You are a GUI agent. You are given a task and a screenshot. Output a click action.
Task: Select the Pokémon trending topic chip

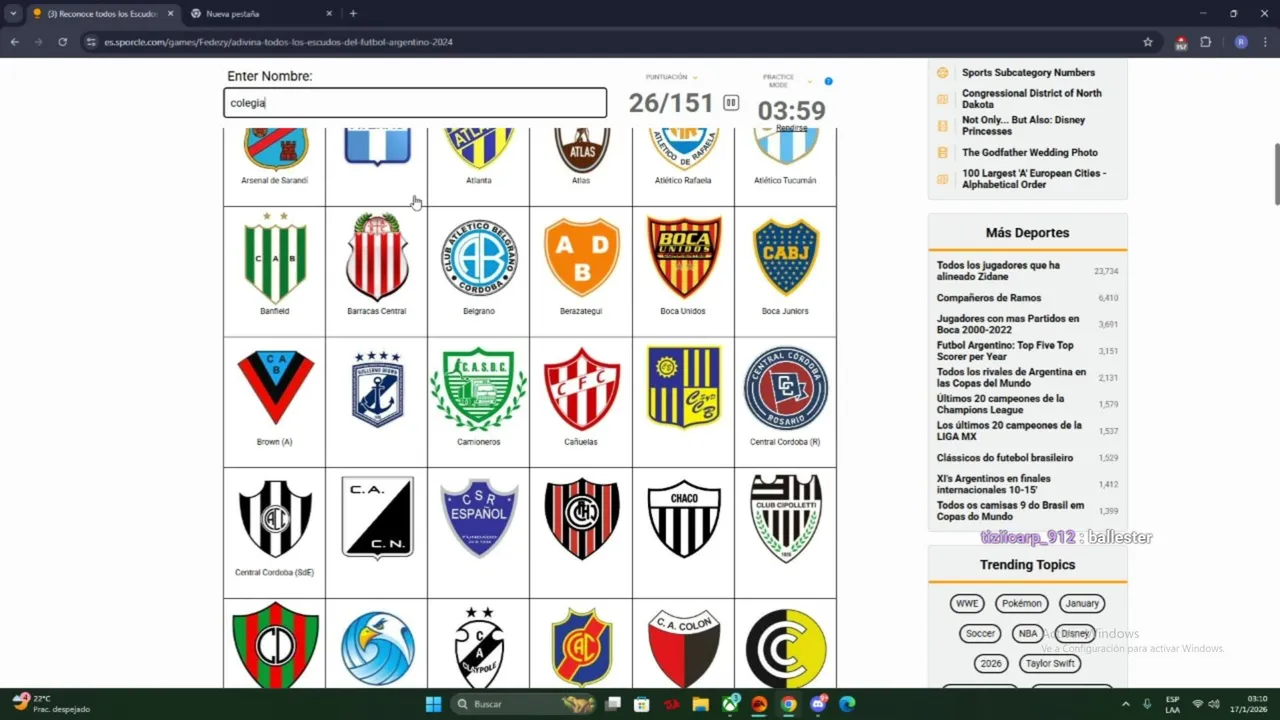coord(1022,604)
